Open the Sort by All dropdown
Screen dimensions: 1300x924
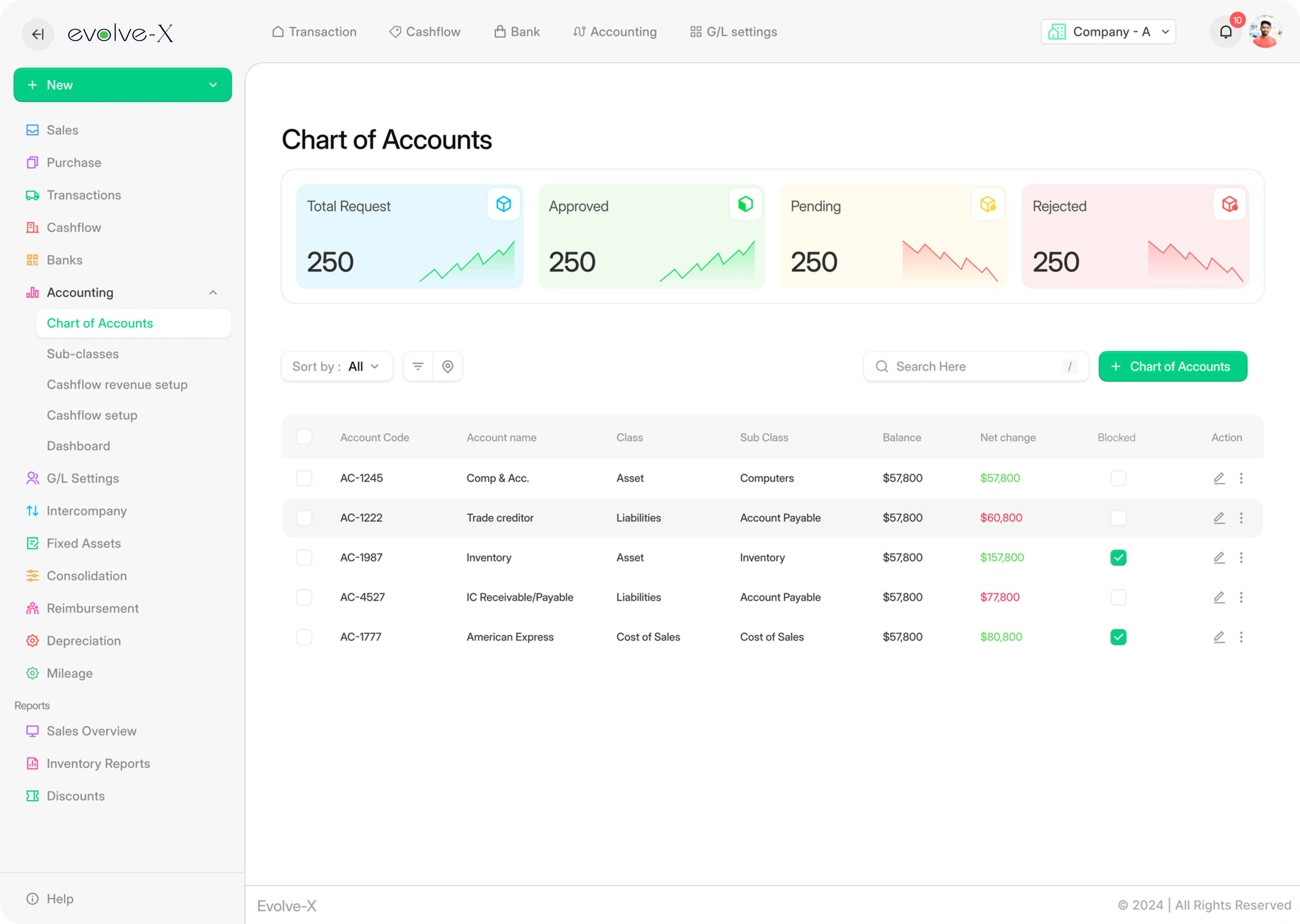tap(337, 366)
